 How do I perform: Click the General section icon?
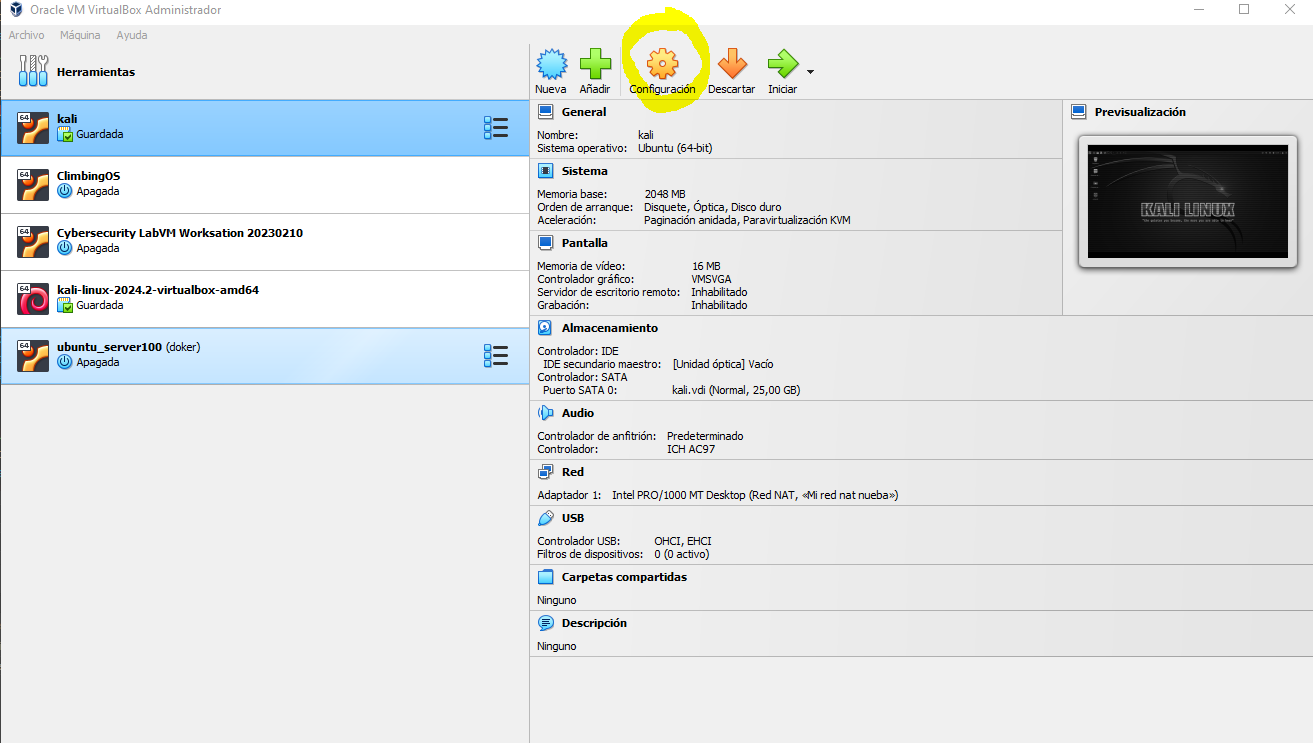click(x=545, y=112)
